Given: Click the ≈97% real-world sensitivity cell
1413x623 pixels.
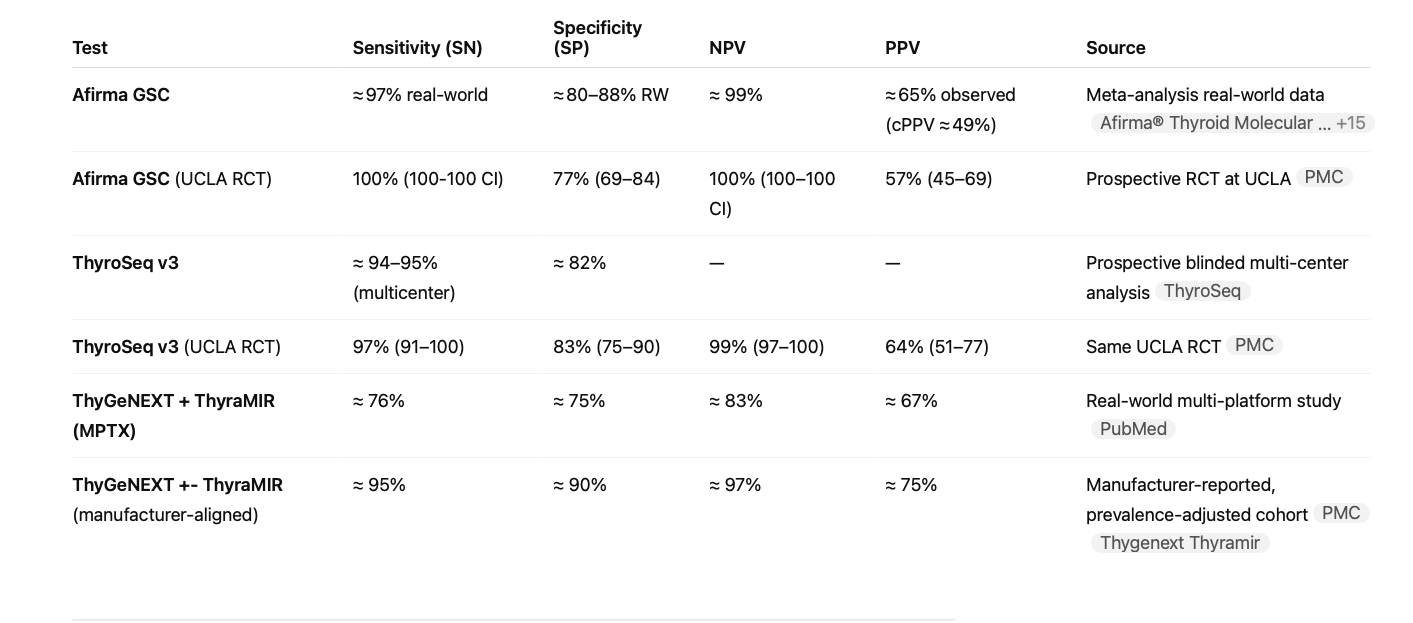Looking at the screenshot, I should pos(420,95).
